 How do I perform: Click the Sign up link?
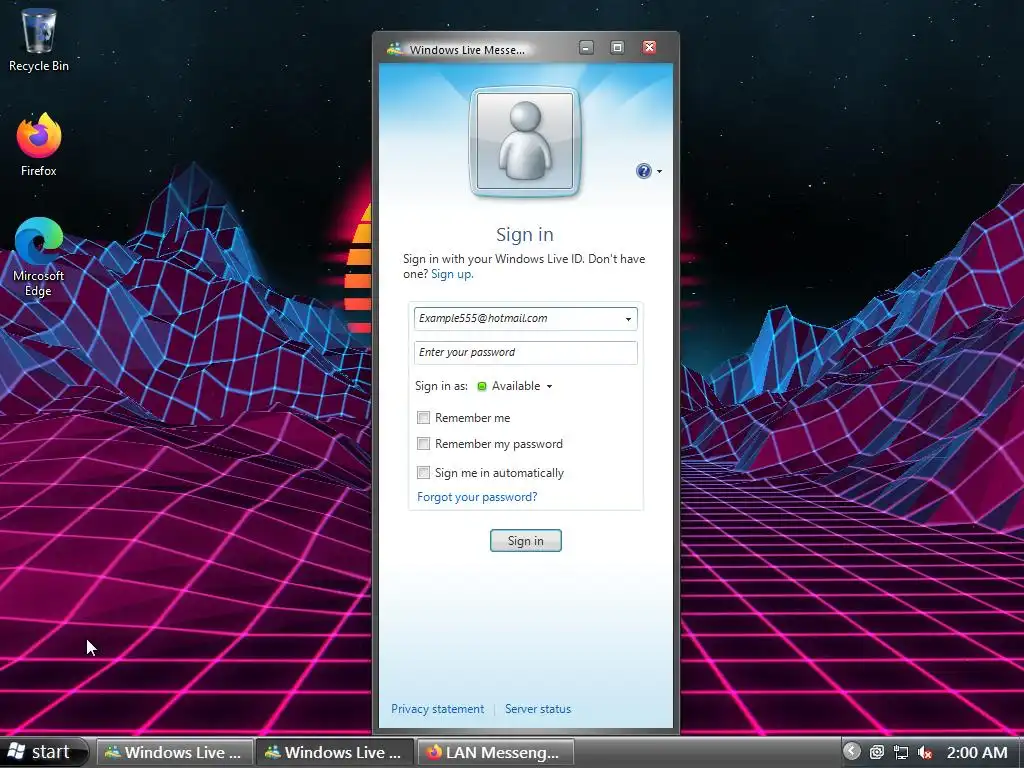coord(451,274)
